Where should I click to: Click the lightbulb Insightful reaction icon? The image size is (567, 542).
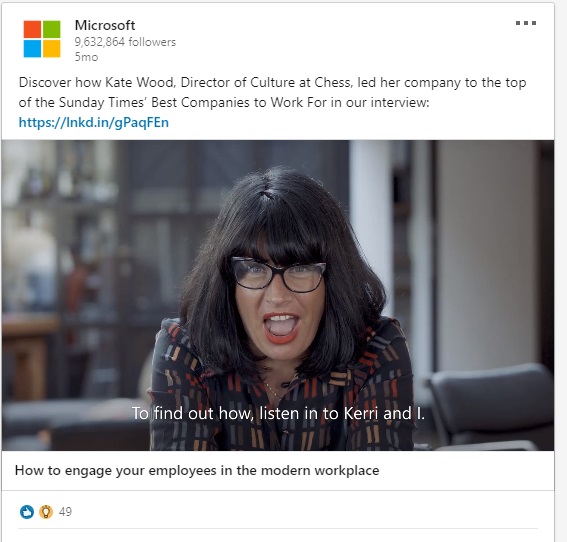tap(46, 512)
